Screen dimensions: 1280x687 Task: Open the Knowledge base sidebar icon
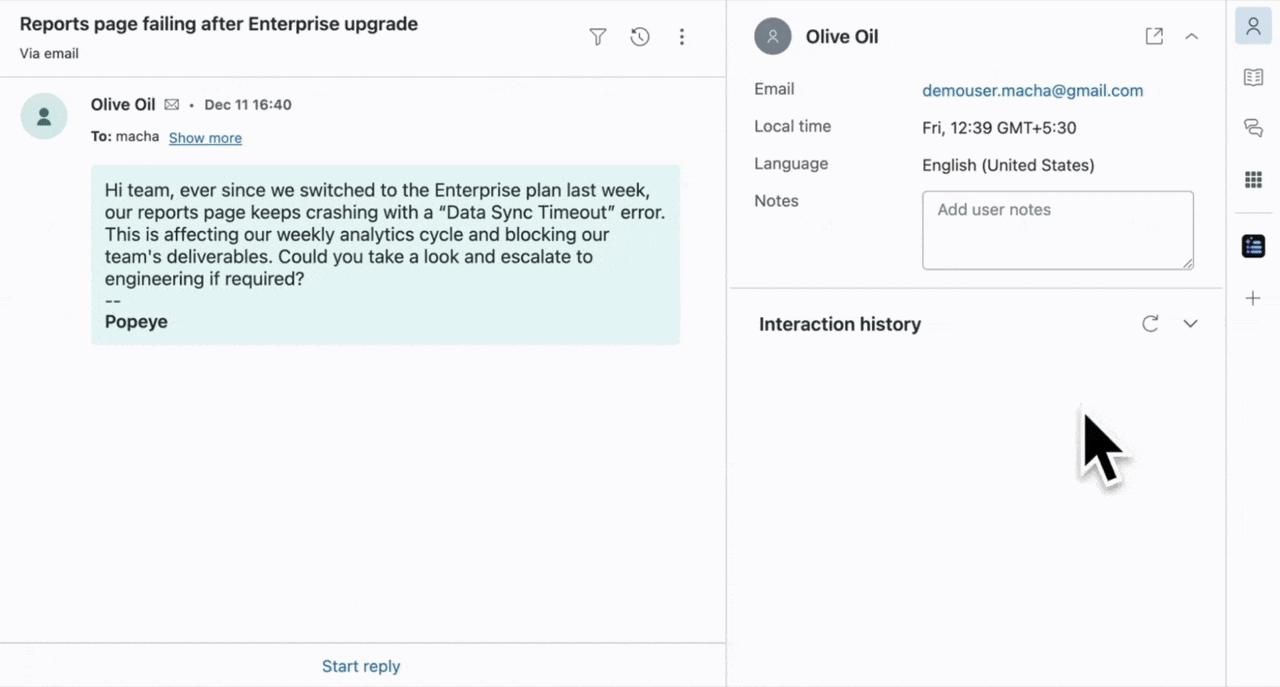1253,77
